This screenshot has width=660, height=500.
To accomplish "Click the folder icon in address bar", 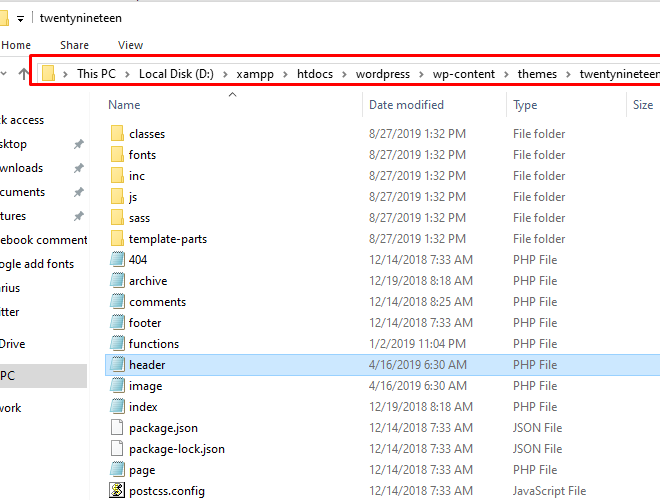I will [x=48, y=73].
